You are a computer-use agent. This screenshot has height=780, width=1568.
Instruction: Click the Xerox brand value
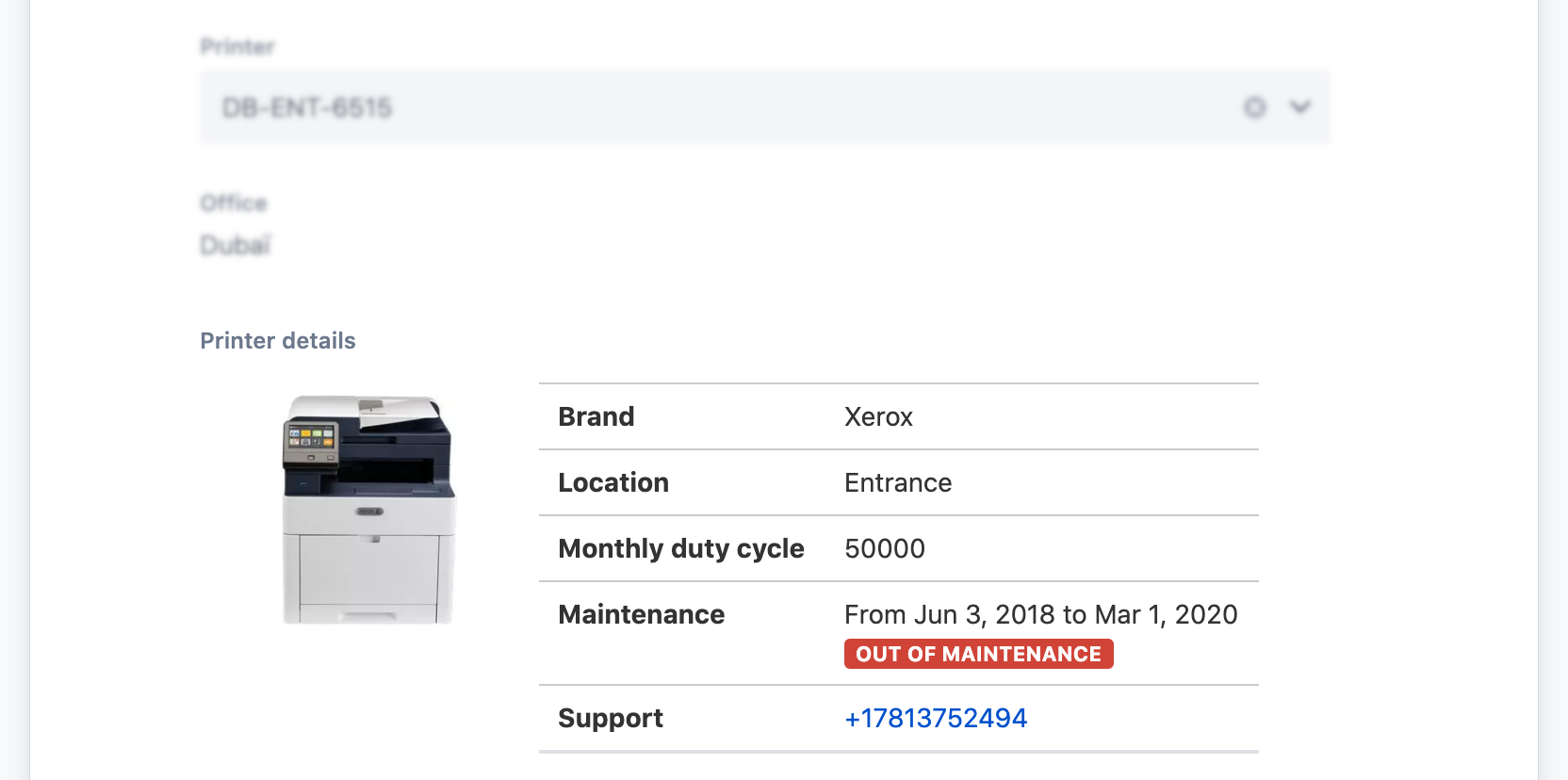878,416
